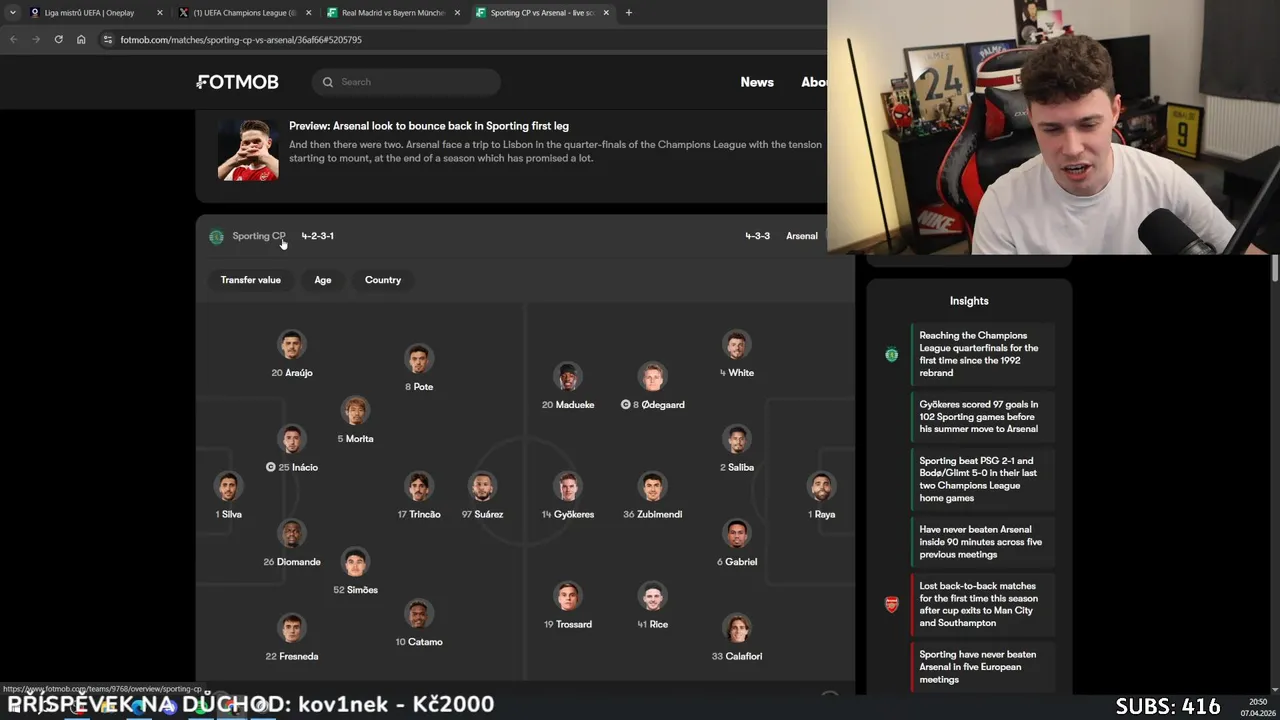Select Morita's player avatar
This screenshot has width=1280, height=720.
(x=355, y=411)
